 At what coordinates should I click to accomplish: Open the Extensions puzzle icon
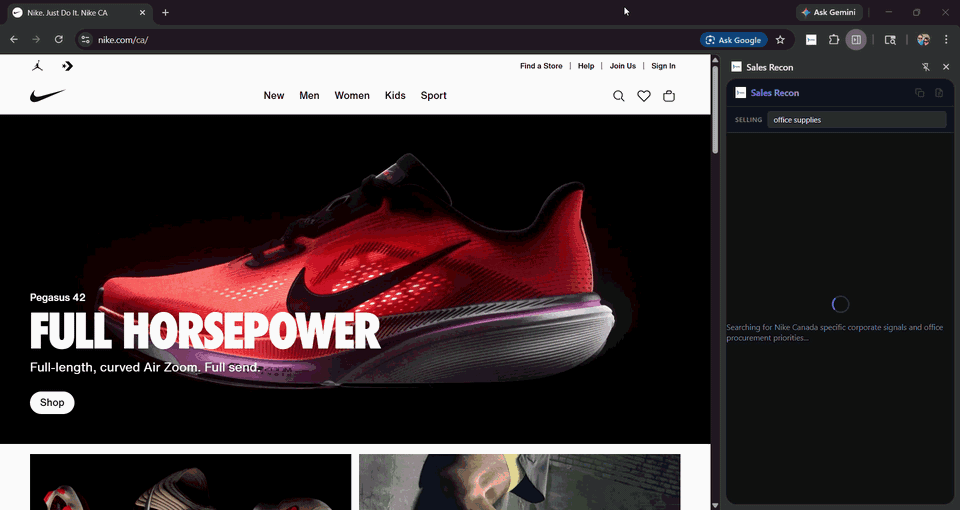(833, 40)
